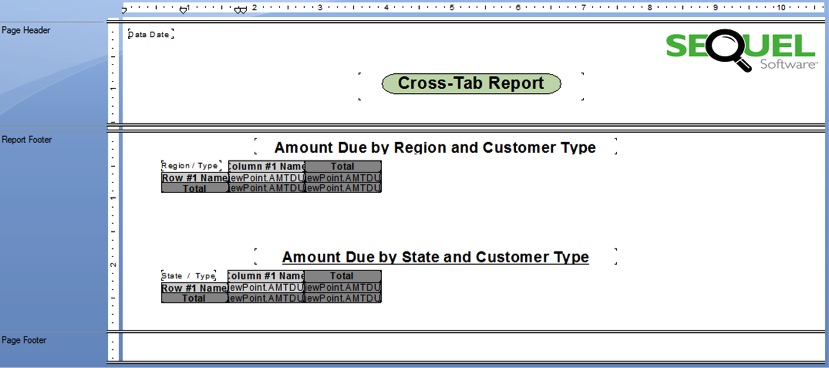The height and width of the screenshot is (368, 829).
Task: Click the Data Date field
Action: [x=150, y=34]
